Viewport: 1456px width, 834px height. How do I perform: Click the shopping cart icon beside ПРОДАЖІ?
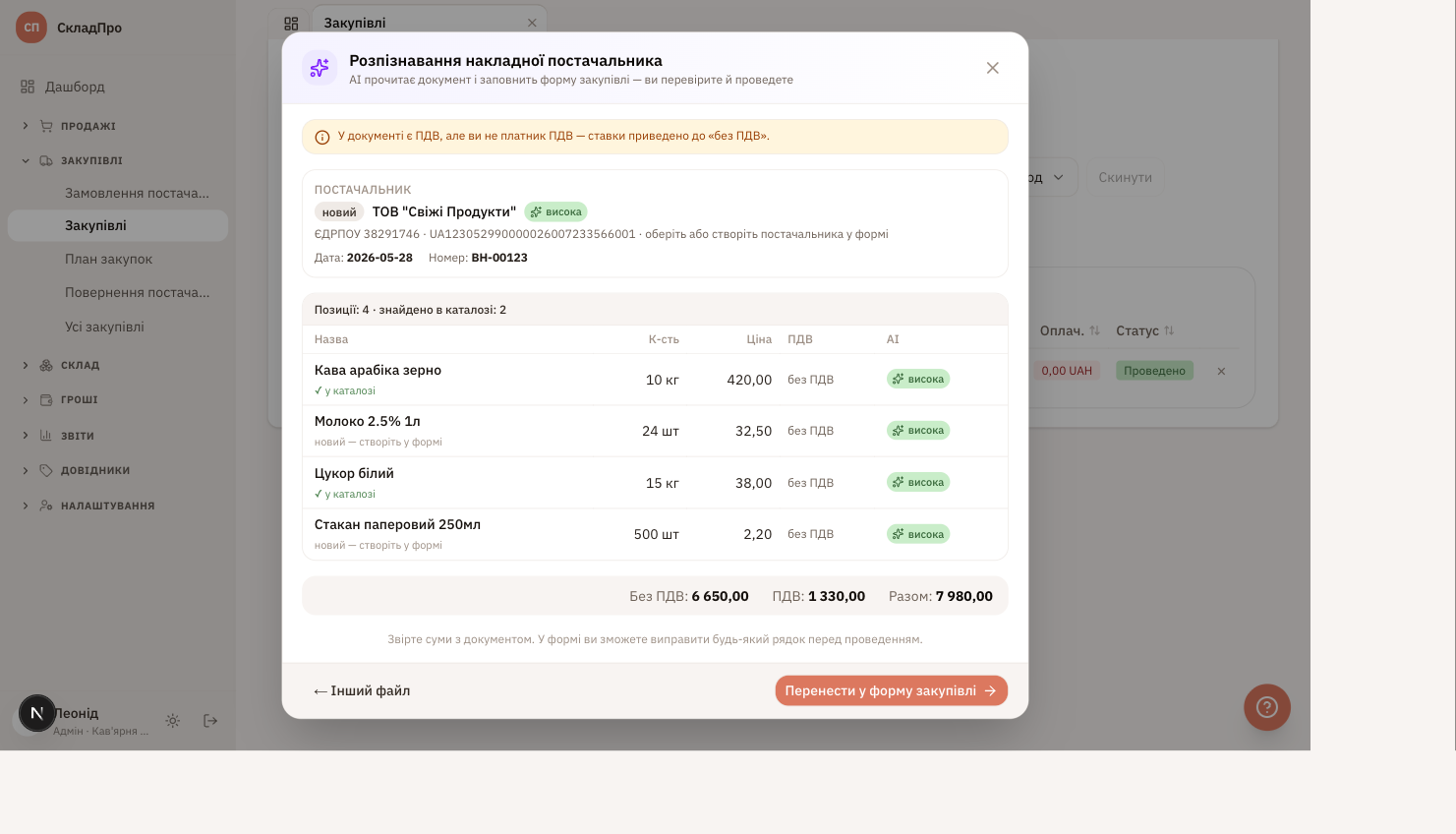pos(46,126)
